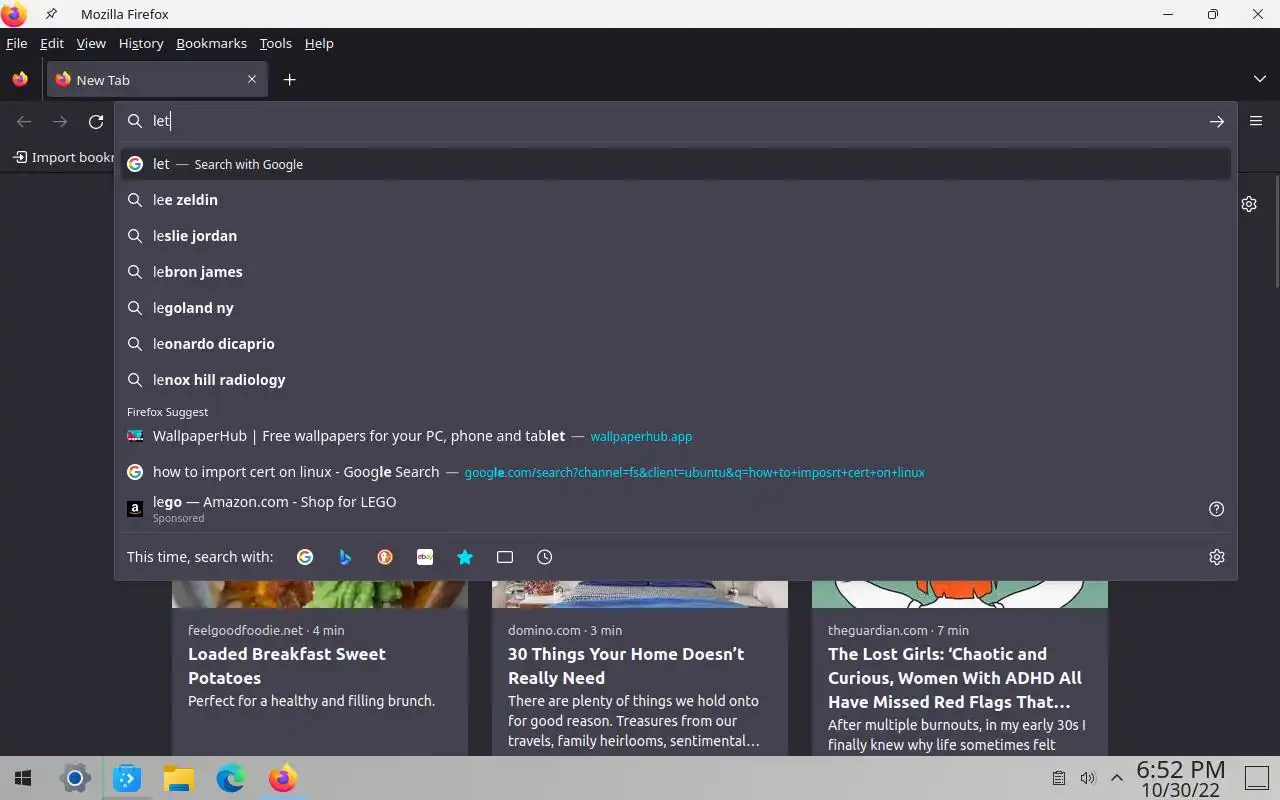Open the Tools menu
The width and height of the screenshot is (1280, 800).
point(275,43)
